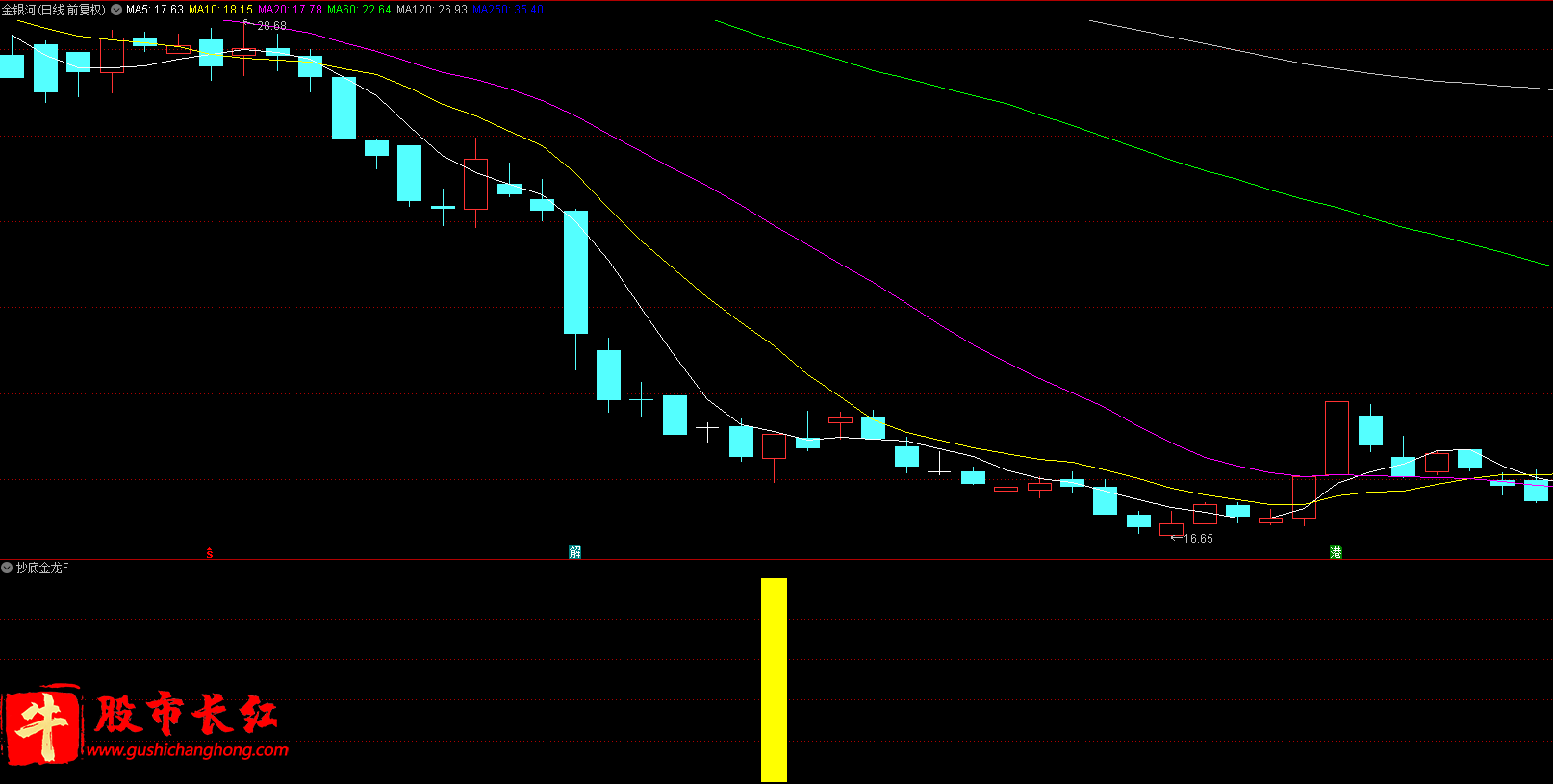The width and height of the screenshot is (1553, 784).
Task: Click the green 港 event marker
Action: (x=1336, y=552)
